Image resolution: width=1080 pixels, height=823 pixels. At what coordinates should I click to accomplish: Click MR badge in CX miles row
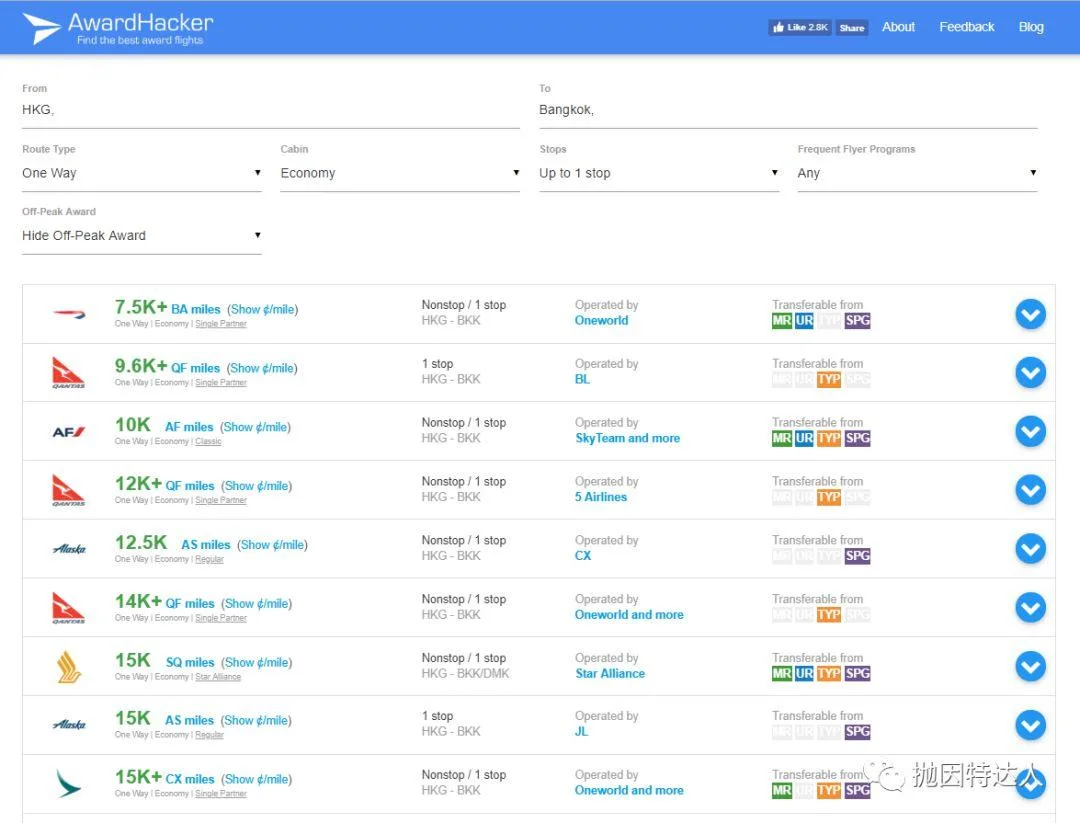tap(782, 791)
